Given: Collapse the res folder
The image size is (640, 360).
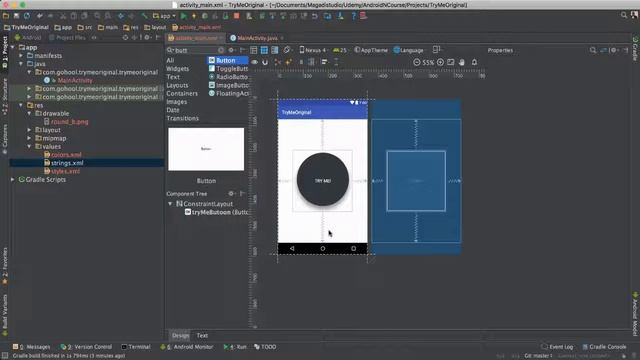Looking at the screenshot, I should click(21, 105).
